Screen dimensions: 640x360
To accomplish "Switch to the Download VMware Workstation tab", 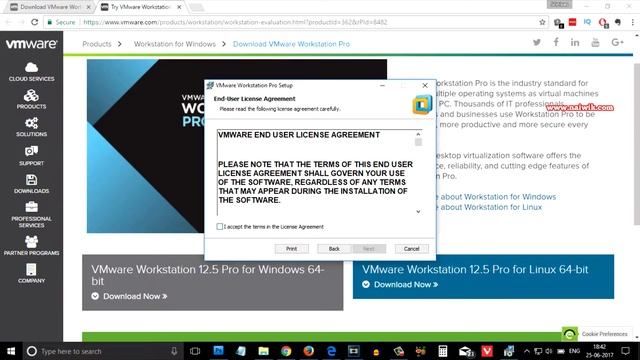I will coord(51,7).
